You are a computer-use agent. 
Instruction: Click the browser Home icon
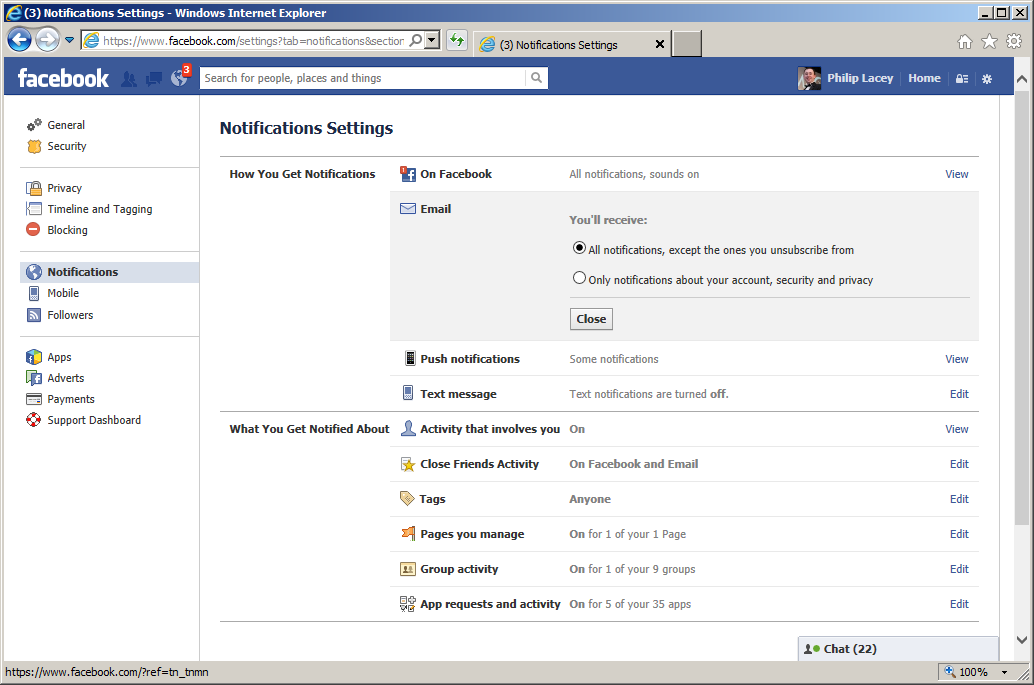coord(965,42)
